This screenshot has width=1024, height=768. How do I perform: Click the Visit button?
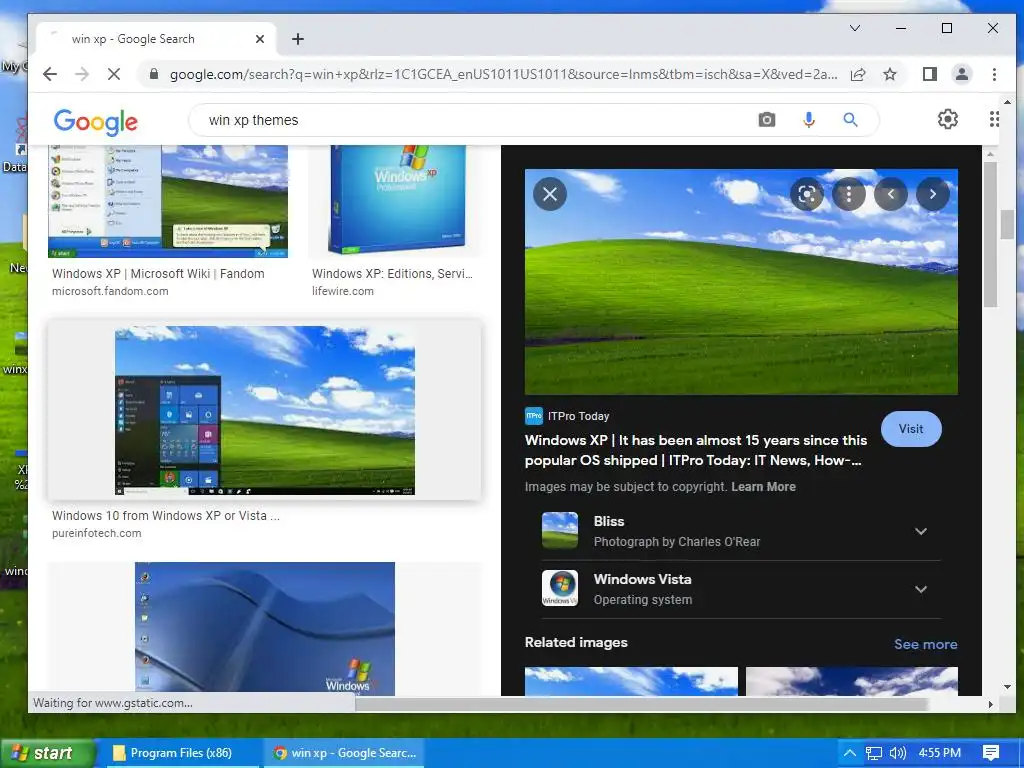911,429
